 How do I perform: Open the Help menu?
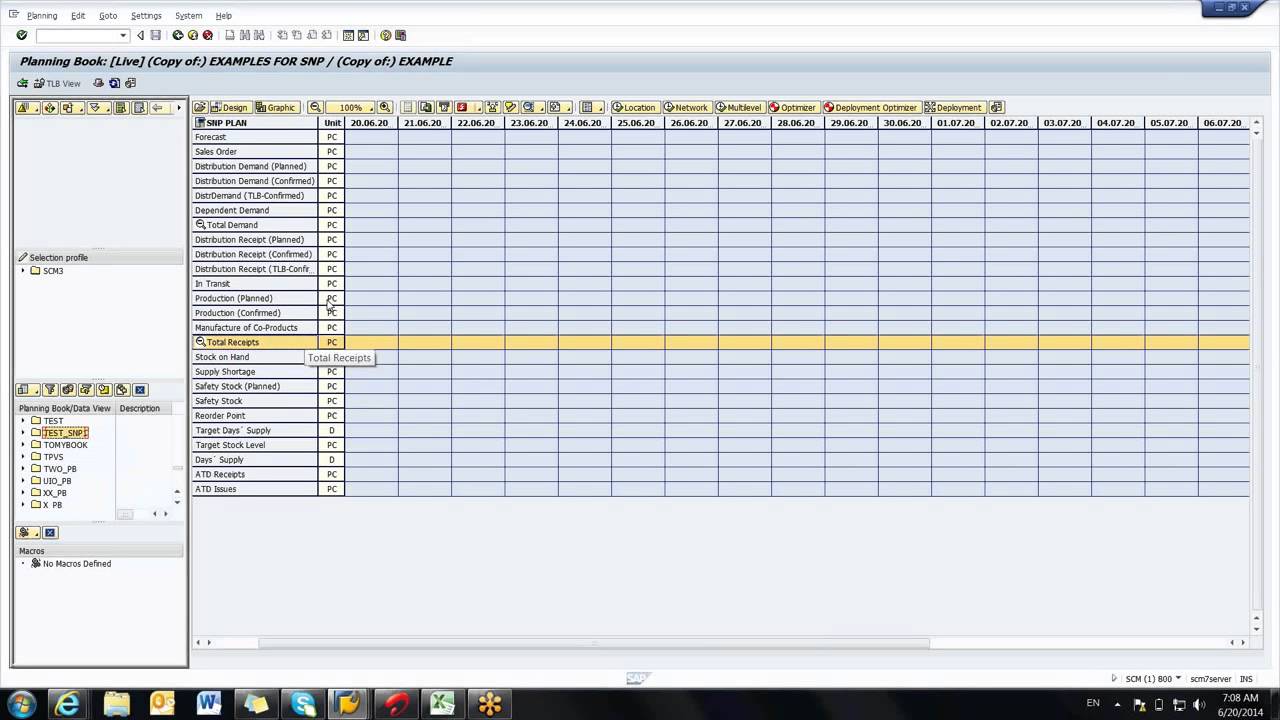click(x=224, y=16)
